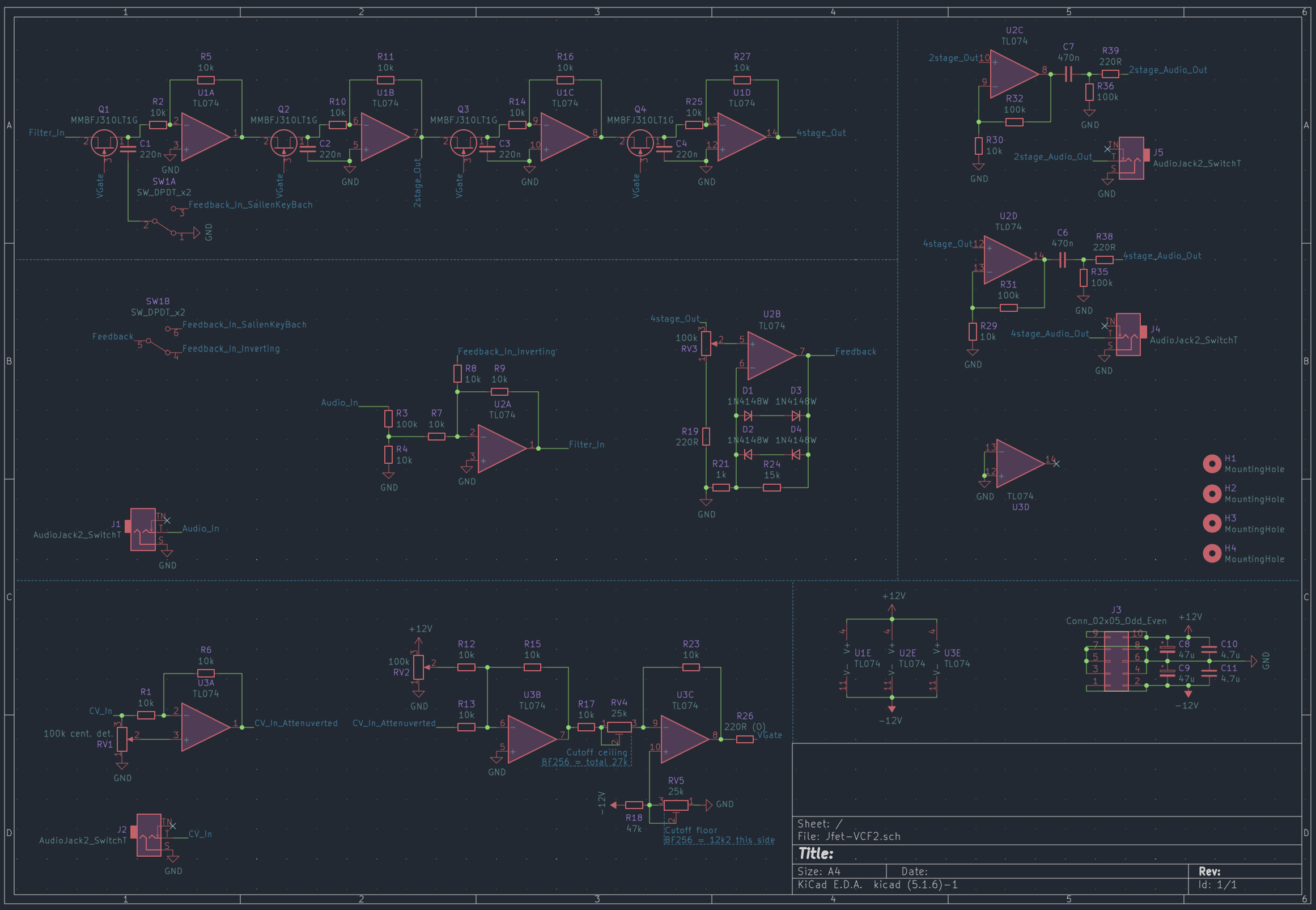
Task: Select the 4stage_Audio_Out label after R38
Action: 1162,256
